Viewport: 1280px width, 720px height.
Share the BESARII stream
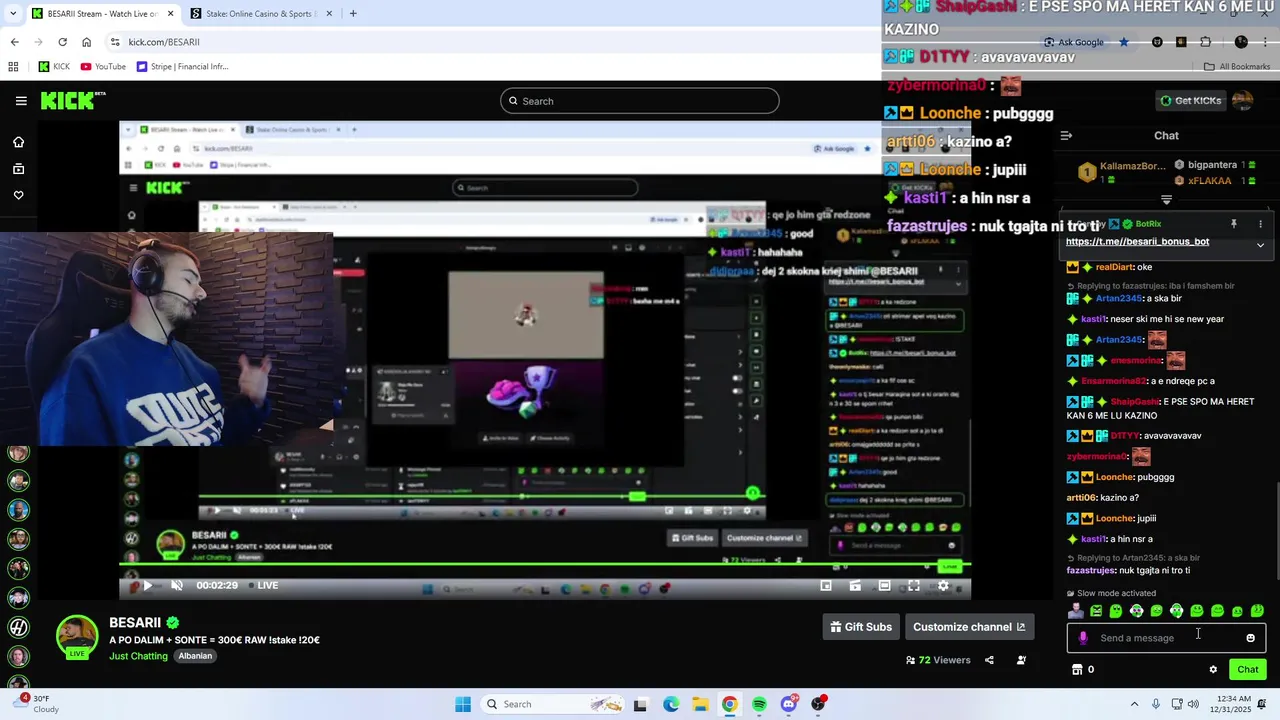989,660
